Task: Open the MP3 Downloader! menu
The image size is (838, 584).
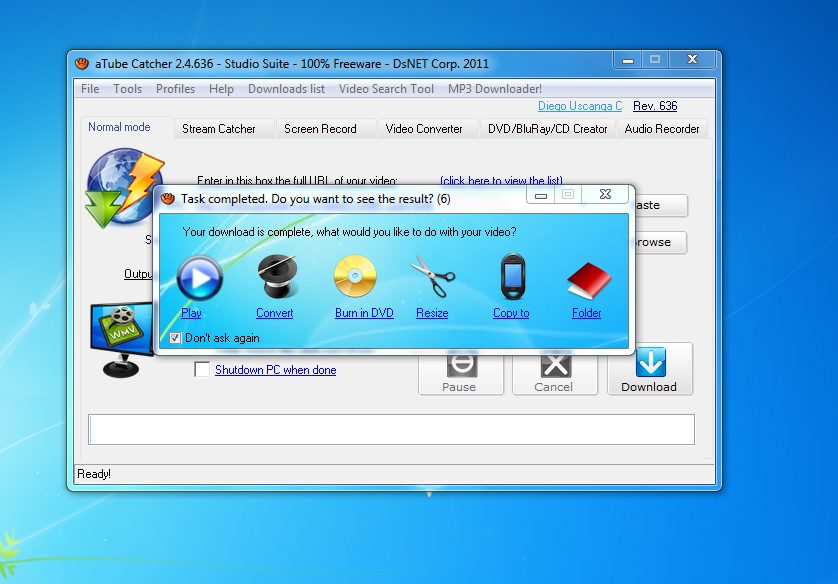Action: point(495,89)
